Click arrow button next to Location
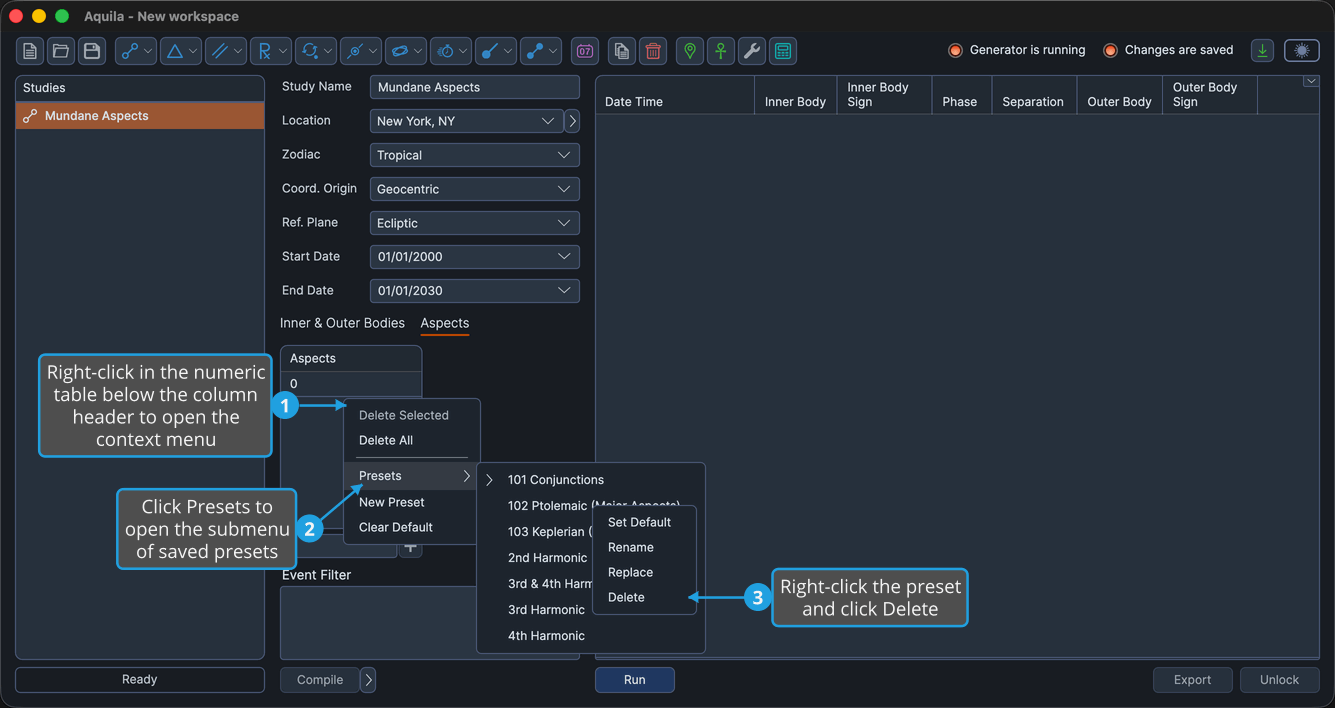The image size is (1335, 708). [x=572, y=121]
